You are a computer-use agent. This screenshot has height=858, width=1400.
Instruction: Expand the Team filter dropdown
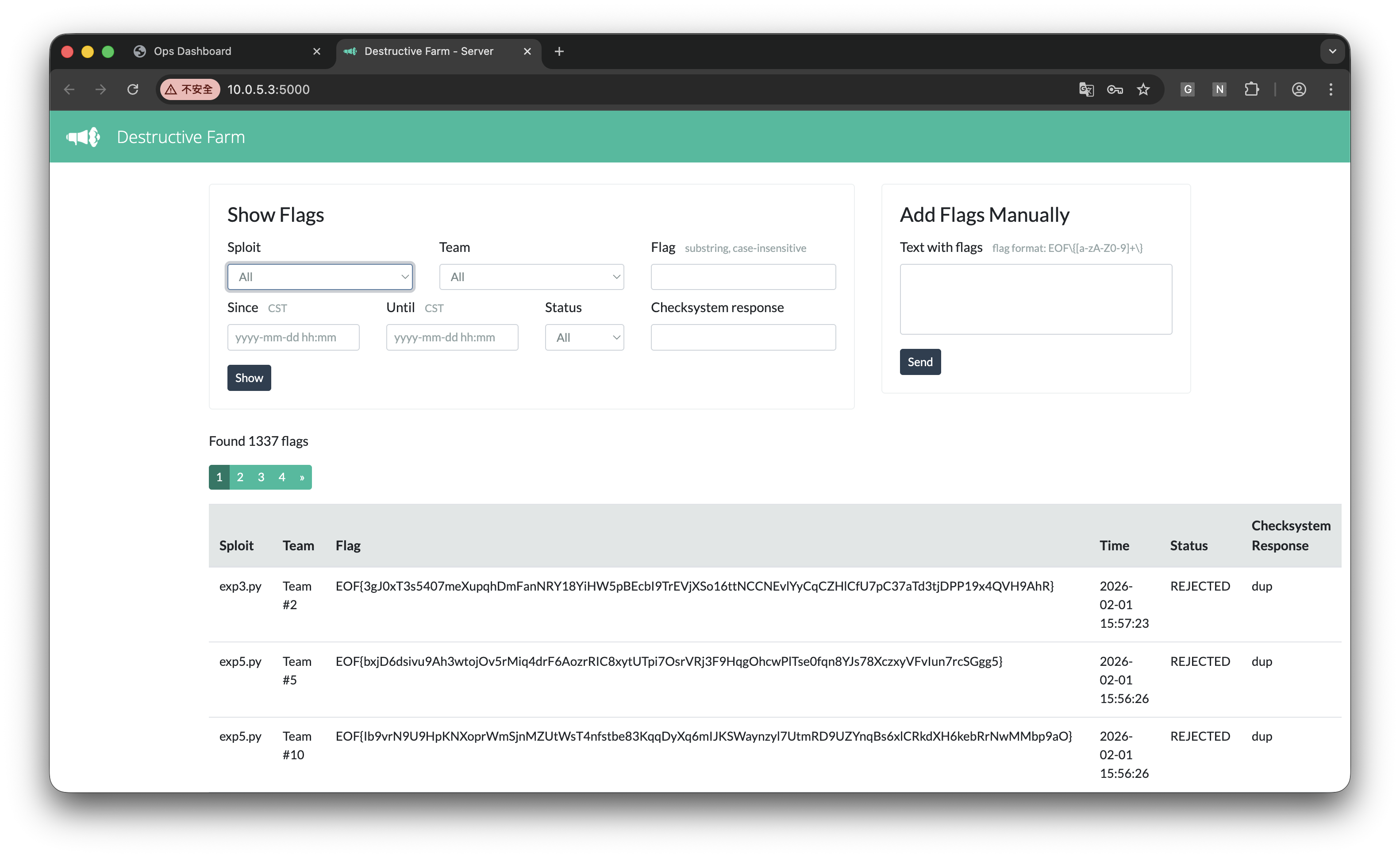(x=531, y=277)
